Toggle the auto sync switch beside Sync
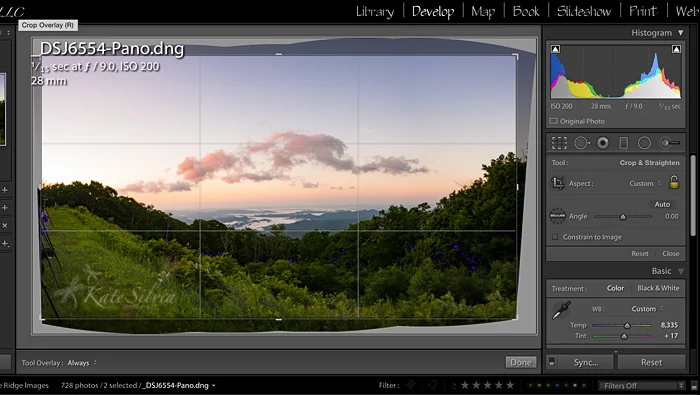 click(551, 362)
